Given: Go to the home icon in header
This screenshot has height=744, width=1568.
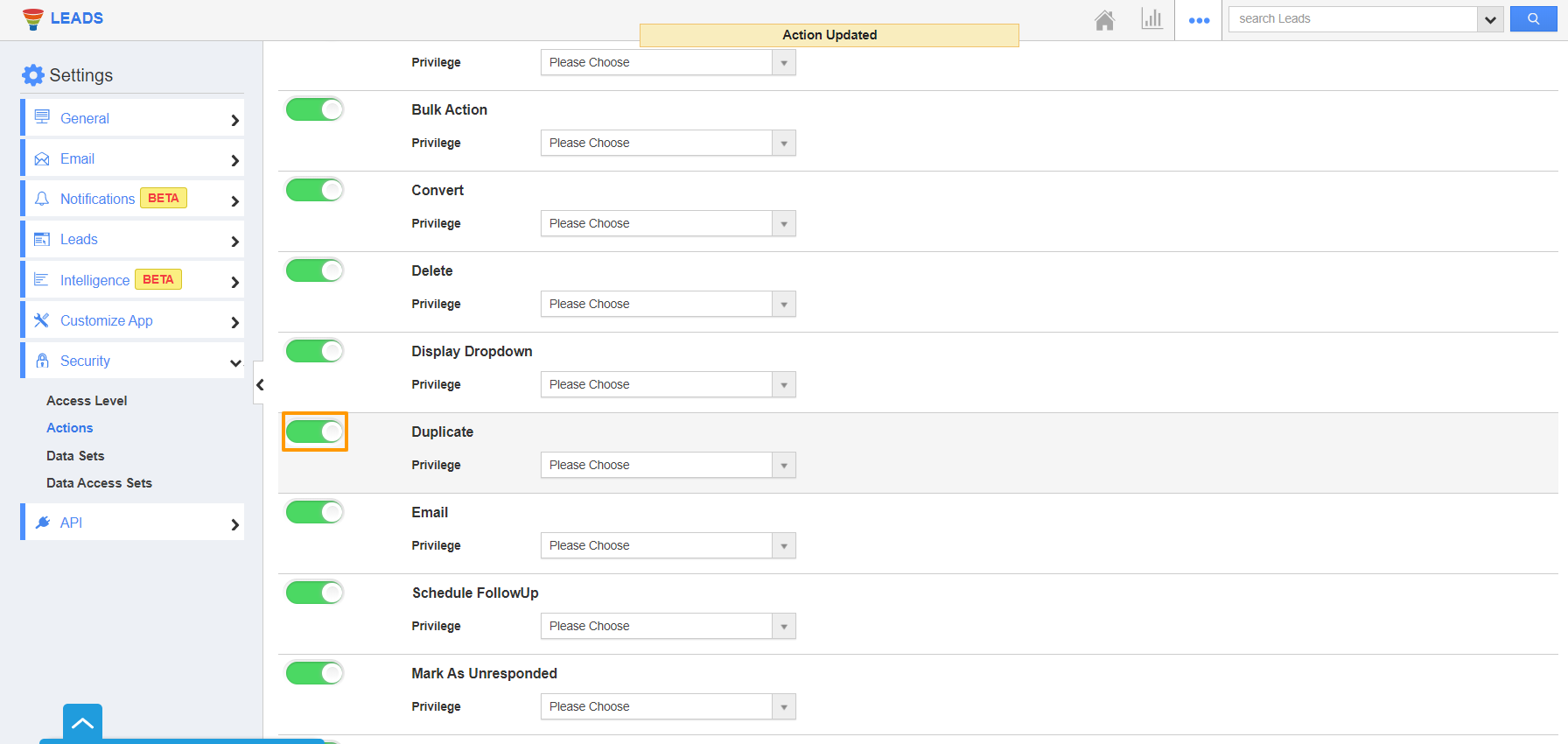Looking at the screenshot, I should click(x=1104, y=19).
